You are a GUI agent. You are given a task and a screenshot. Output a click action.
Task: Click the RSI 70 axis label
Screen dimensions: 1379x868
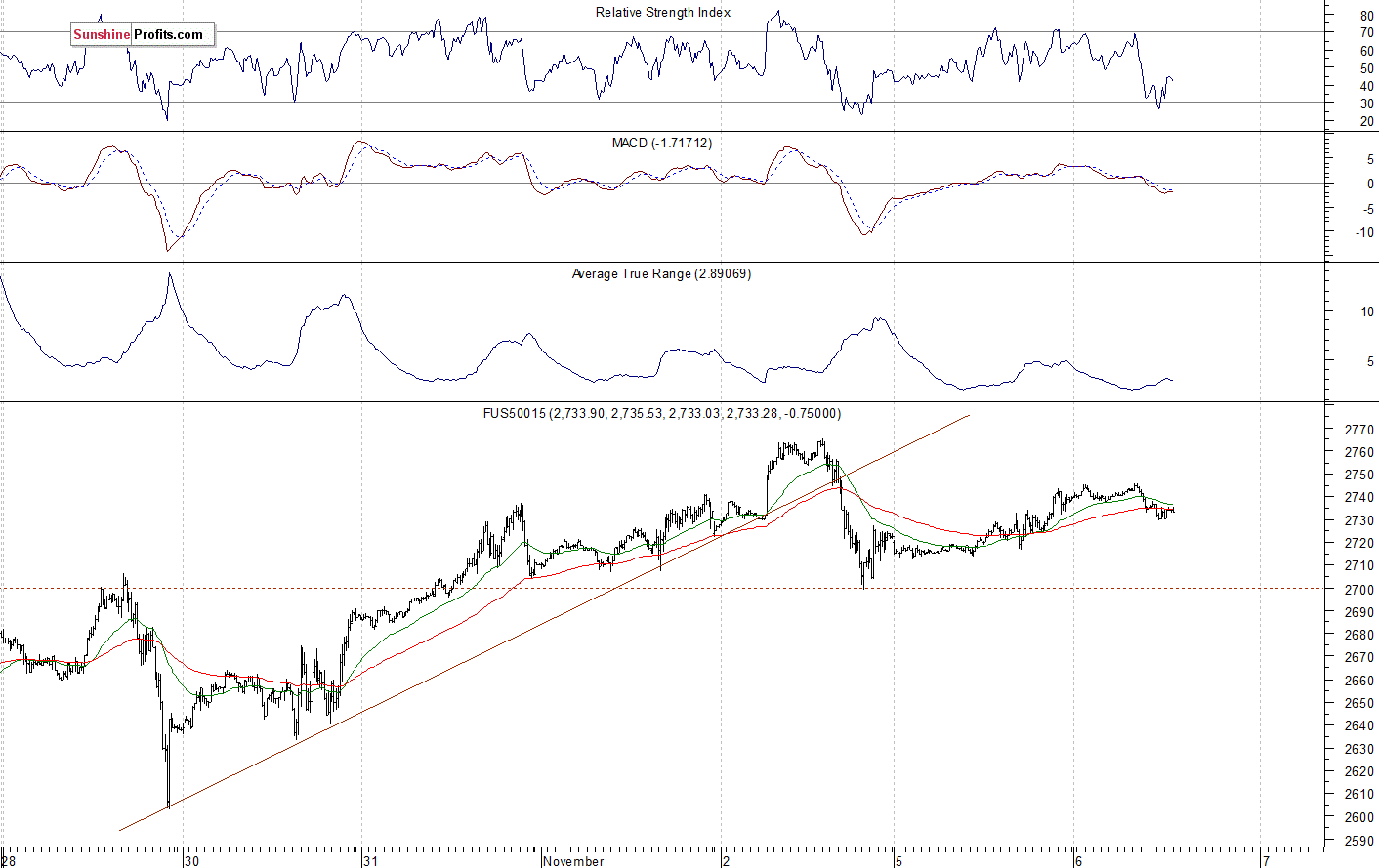pos(1366,33)
